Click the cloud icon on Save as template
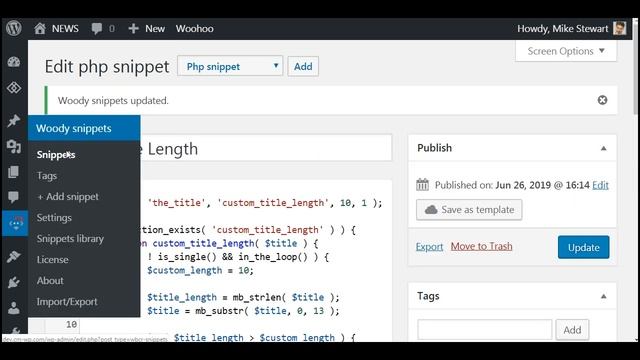 [x=431, y=210]
